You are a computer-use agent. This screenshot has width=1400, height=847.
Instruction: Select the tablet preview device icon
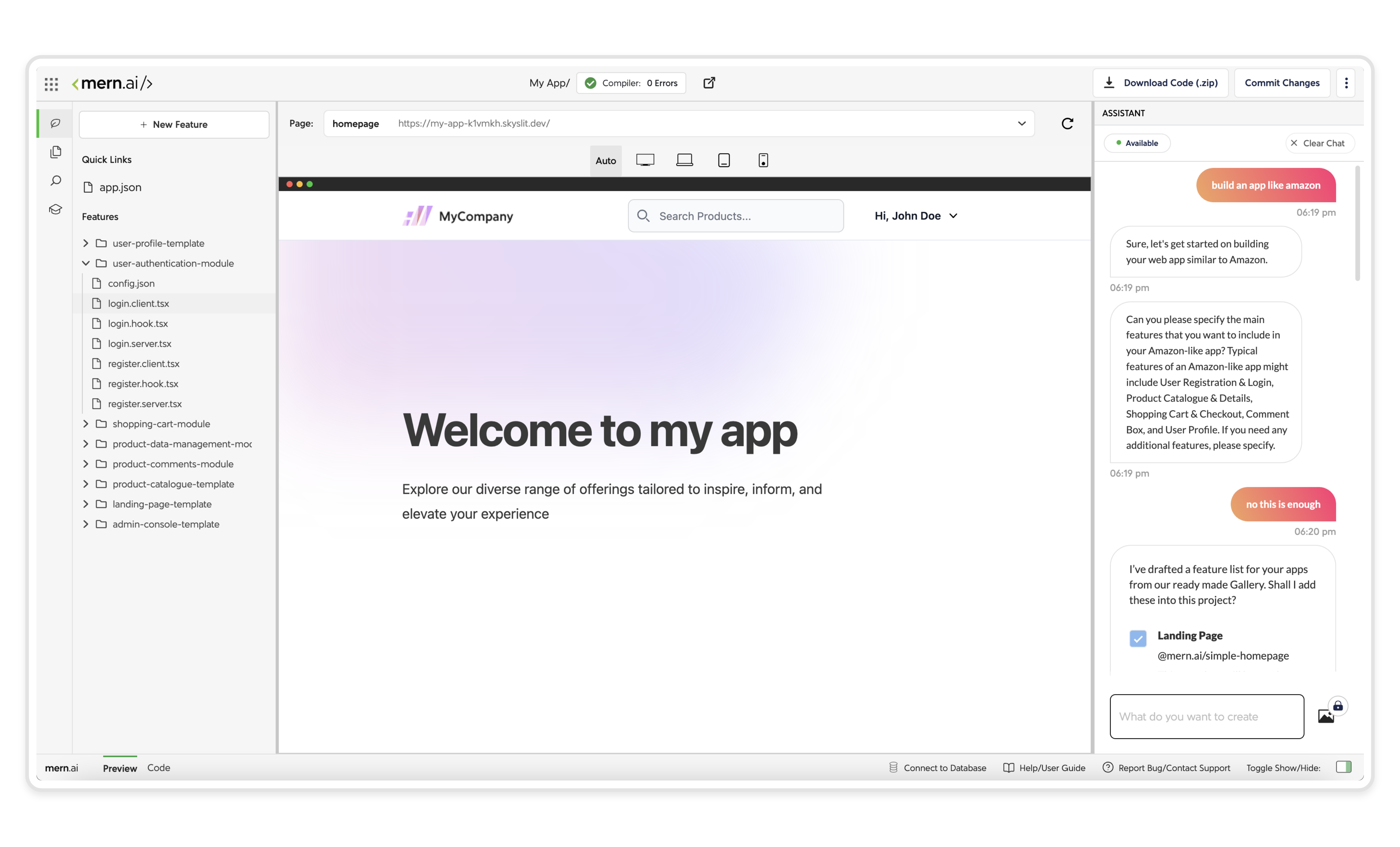(x=723, y=160)
